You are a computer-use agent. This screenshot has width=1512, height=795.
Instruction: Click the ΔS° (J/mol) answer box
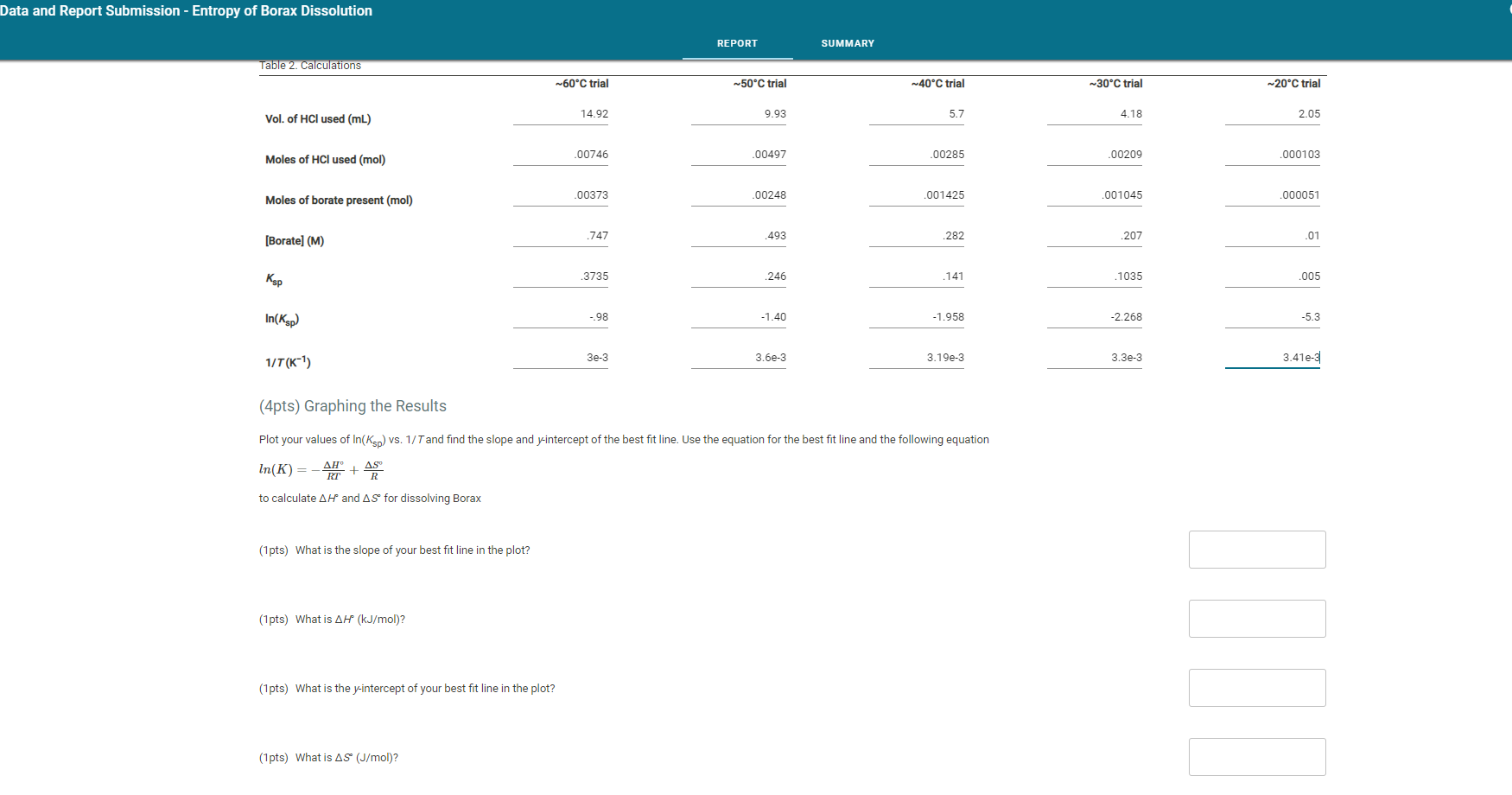click(x=1257, y=757)
